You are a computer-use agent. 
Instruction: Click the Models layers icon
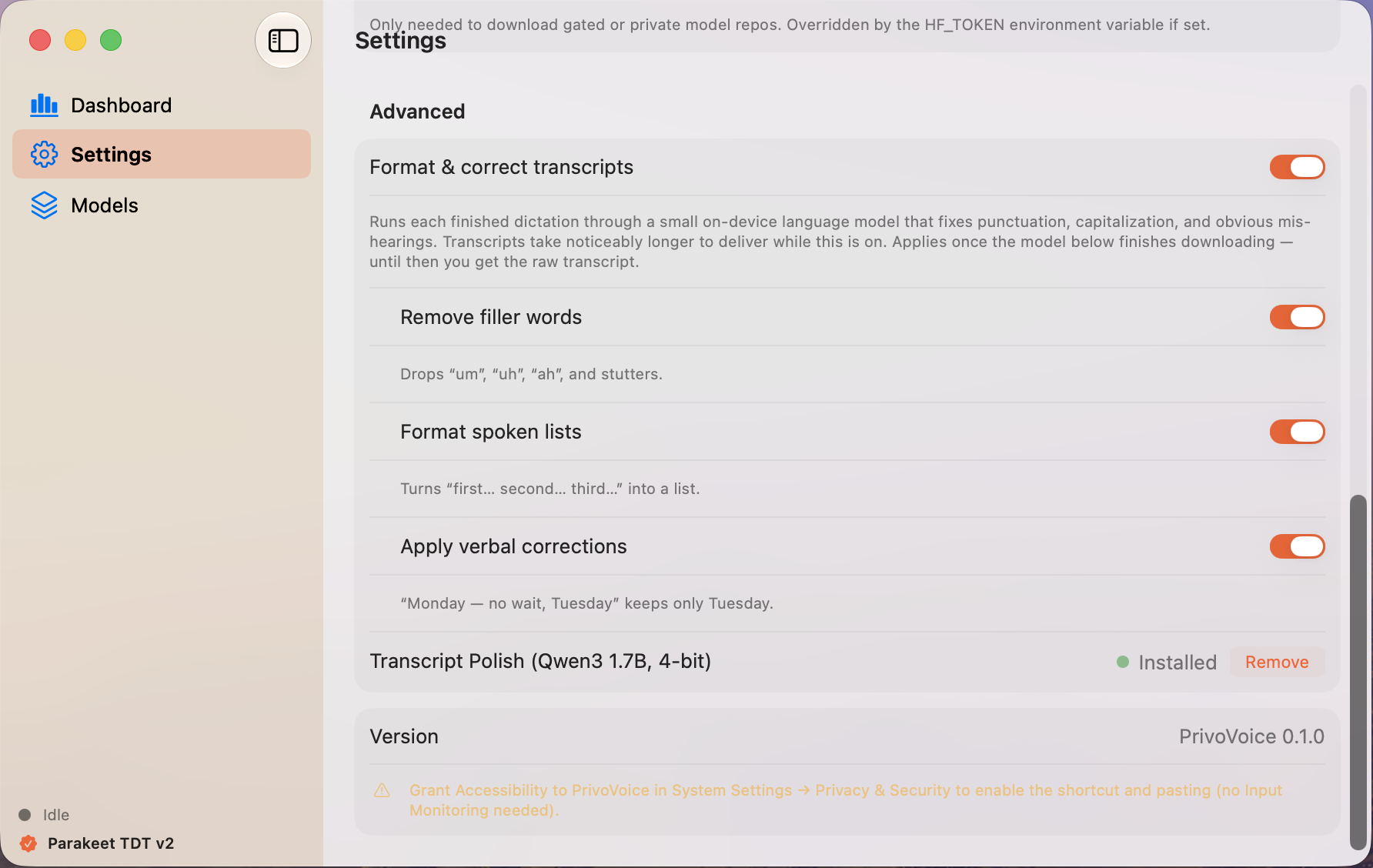point(44,205)
